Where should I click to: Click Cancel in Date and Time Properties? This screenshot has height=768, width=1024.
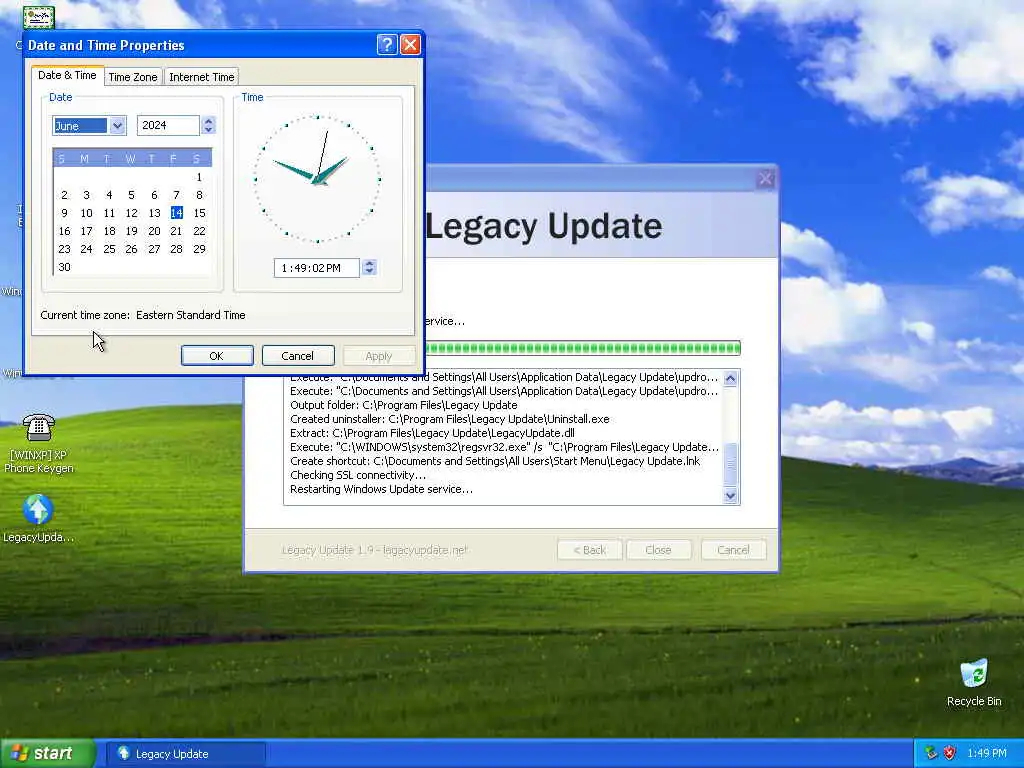coord(298,356)
